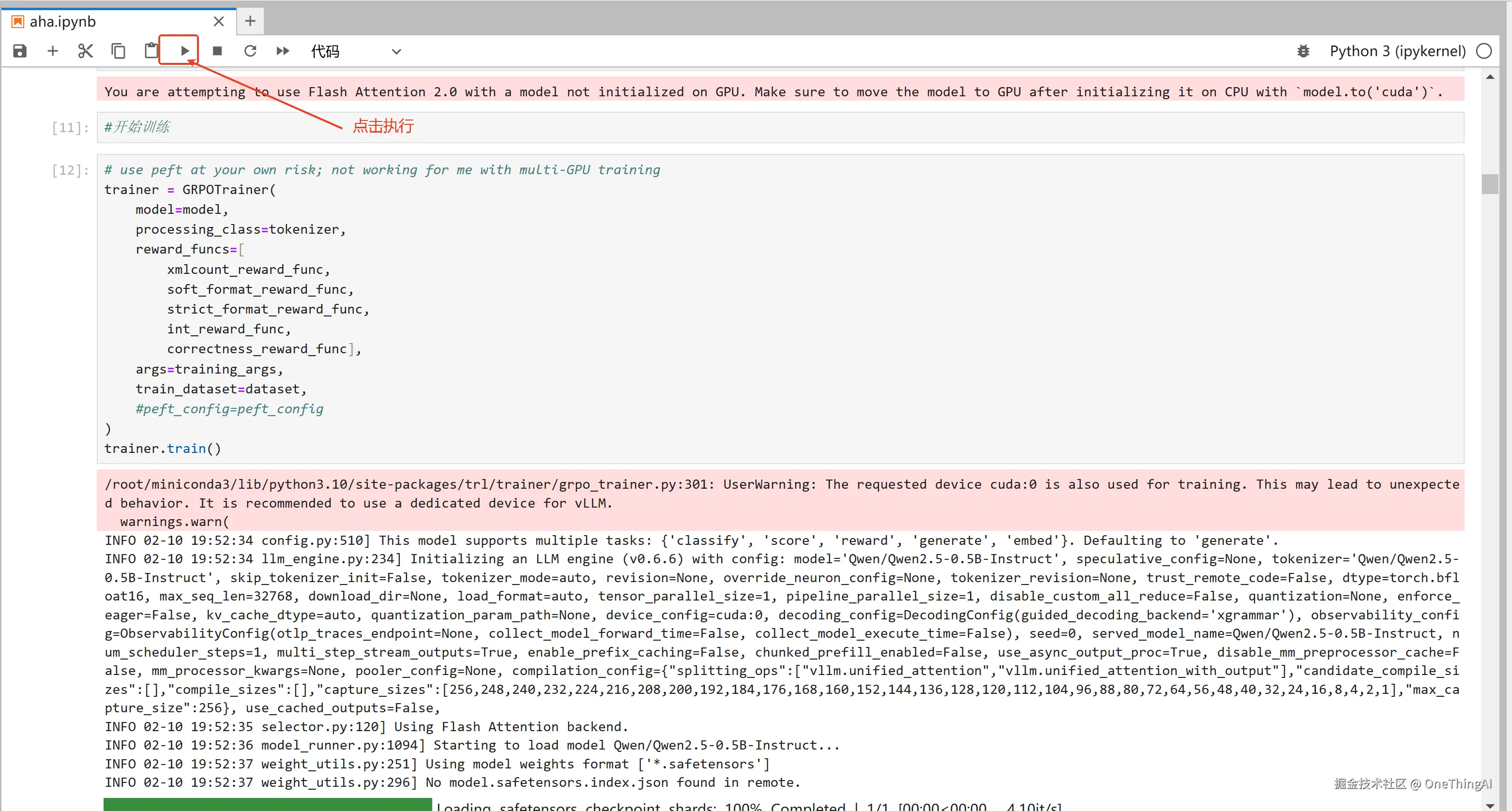Click the vertical scrollbar thumb

tap(1490, 184)
